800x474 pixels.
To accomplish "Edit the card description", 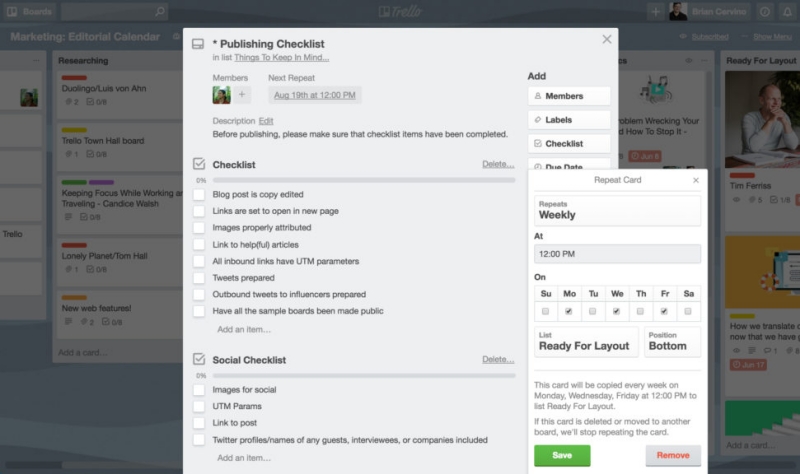I will pos(266,121).
